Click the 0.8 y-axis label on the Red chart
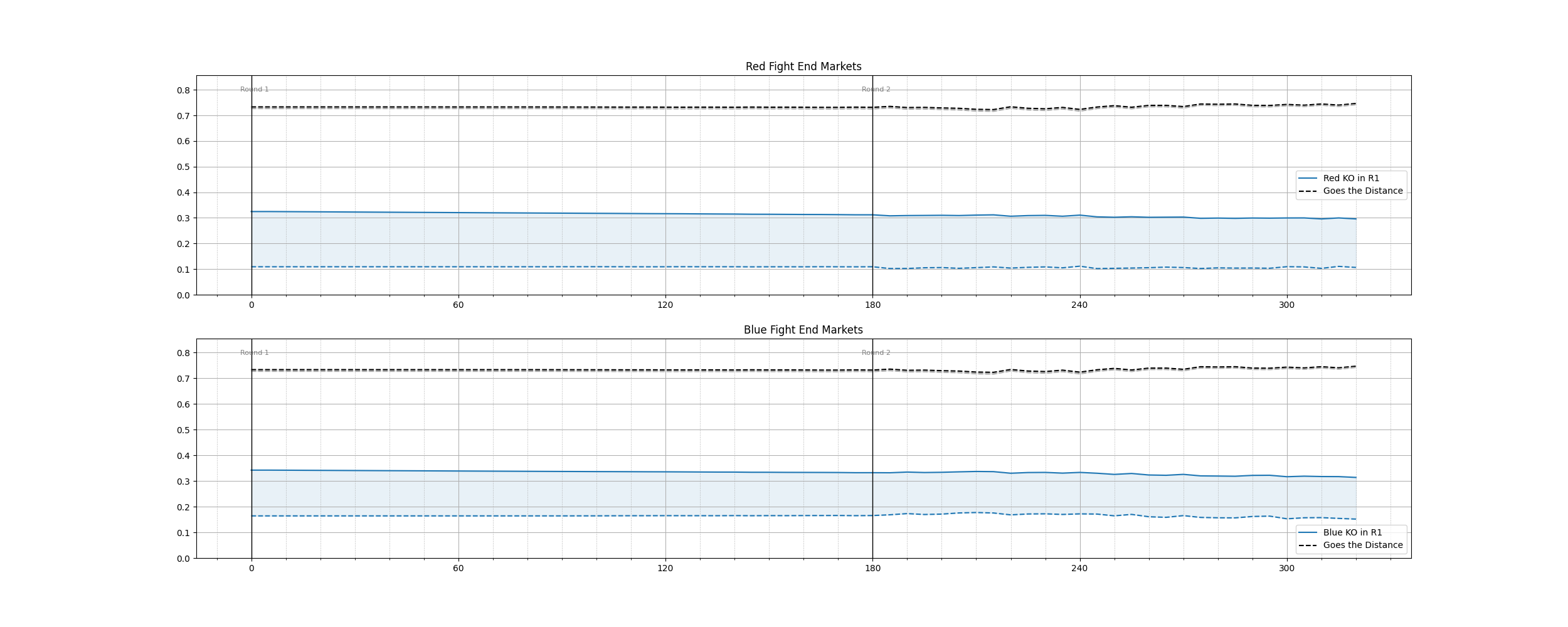The height and width of the screenshot is (627, 1568). pos(183,90)
